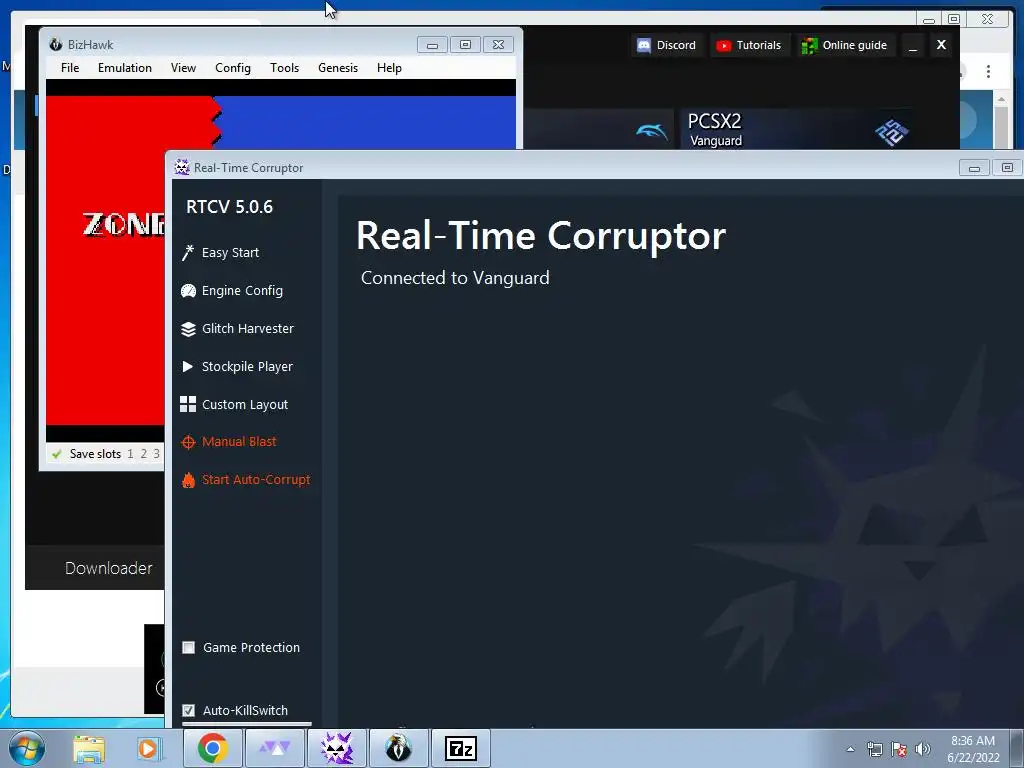Switch to Real-Time Corruptor taskbar icon
This screenshot has height=768, width=1024.
click(x=337, y=748)
